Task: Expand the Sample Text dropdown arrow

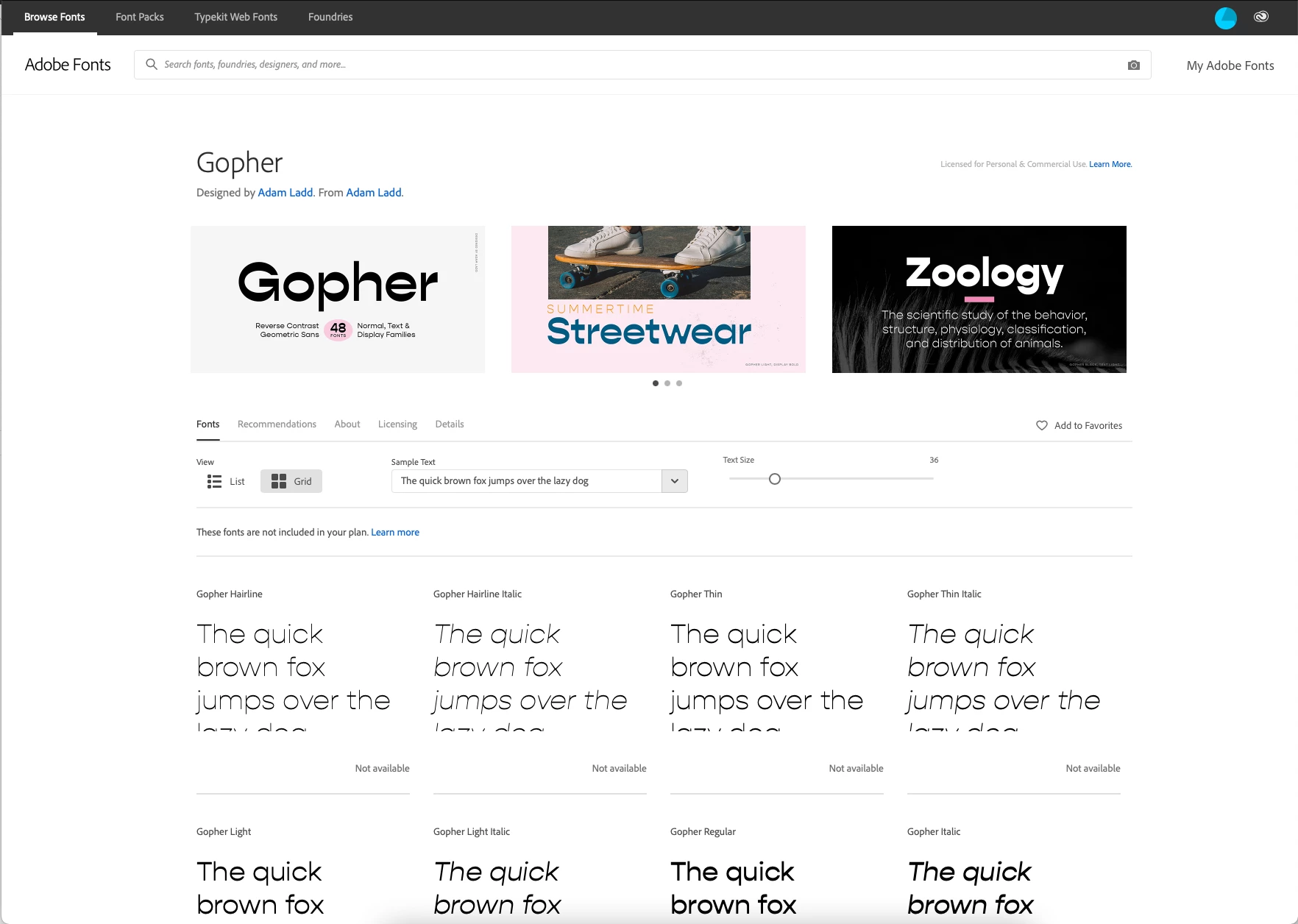Action: 675,481
